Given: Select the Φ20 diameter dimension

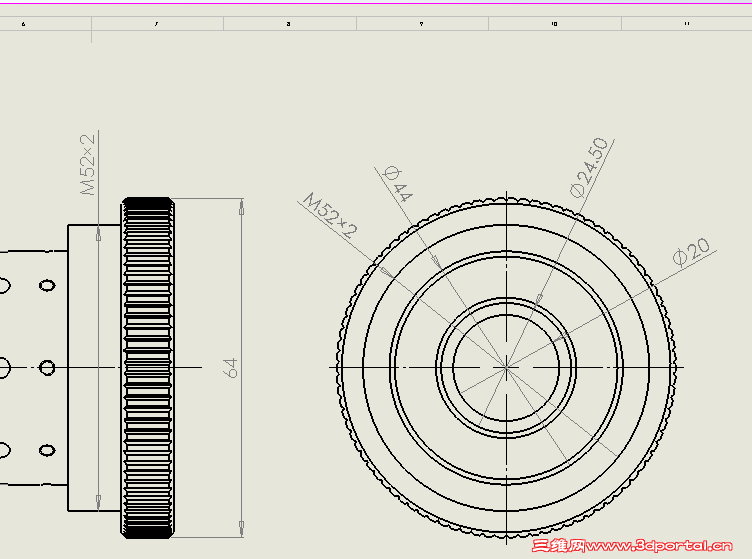Looking at the screenshot, I should [x=691, y=251].
